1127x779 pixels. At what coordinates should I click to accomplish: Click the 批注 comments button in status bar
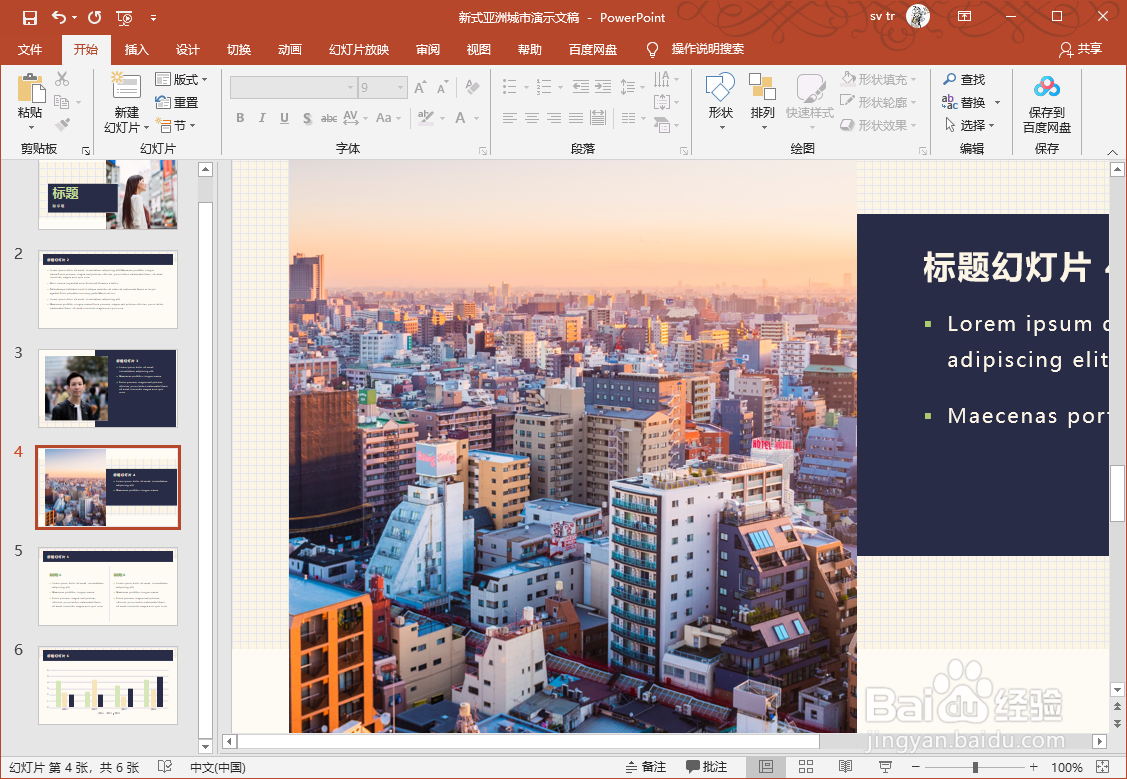tap(706, 767)
